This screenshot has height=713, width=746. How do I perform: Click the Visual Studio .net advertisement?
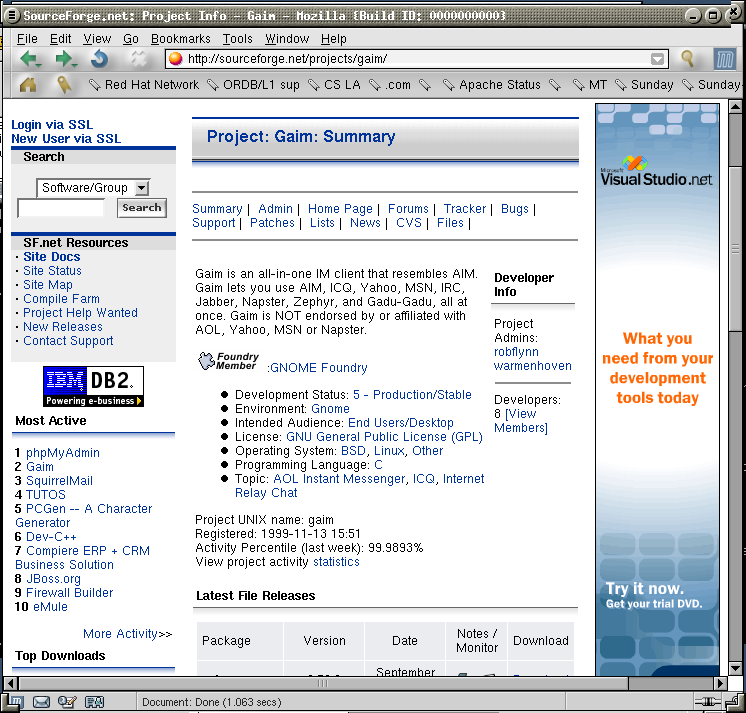pyautogui.click(x=657, y=389)
